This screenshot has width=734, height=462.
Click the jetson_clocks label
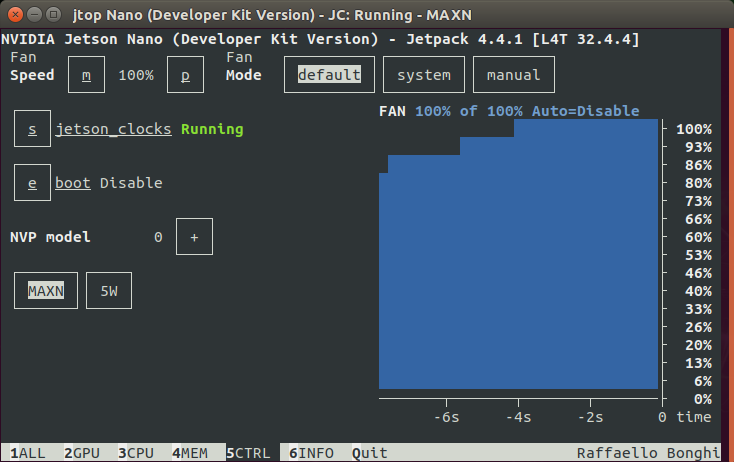coord(113,129)
